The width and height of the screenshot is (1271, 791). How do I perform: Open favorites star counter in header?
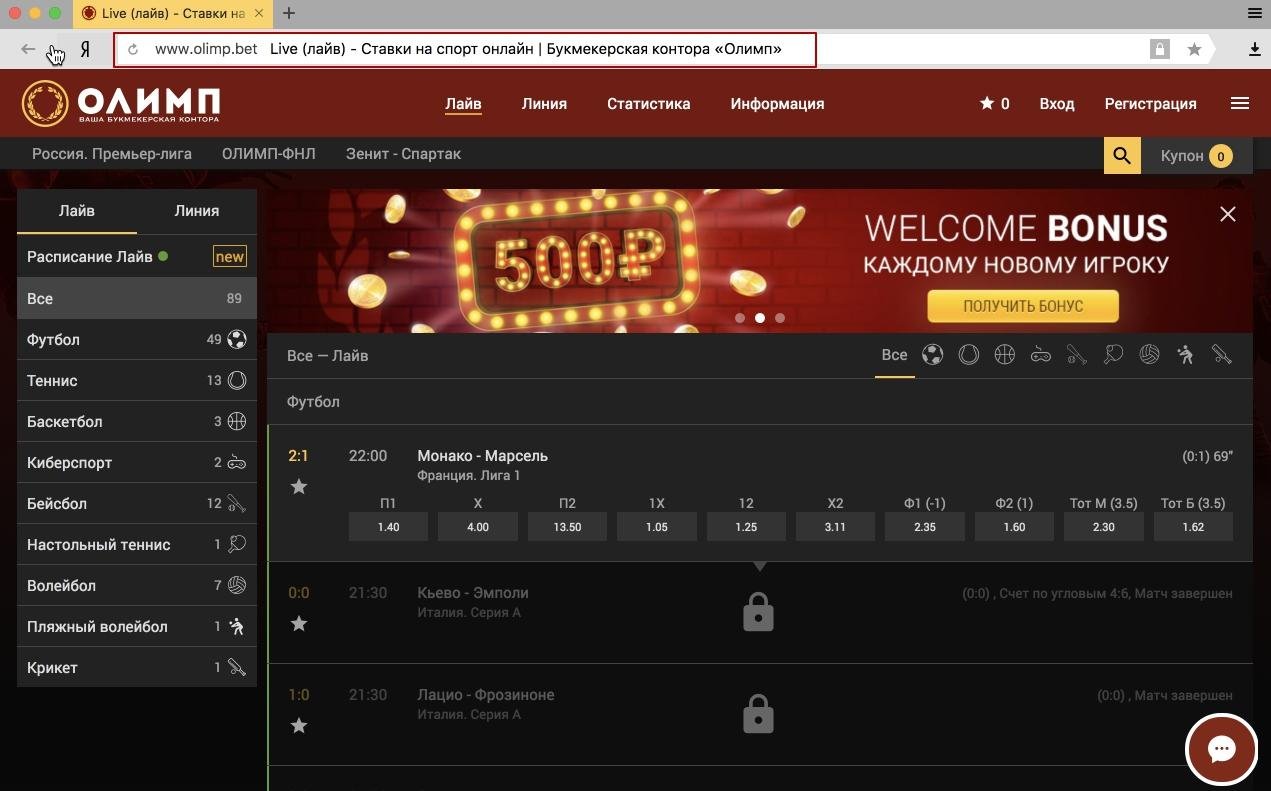click(994, 103)
